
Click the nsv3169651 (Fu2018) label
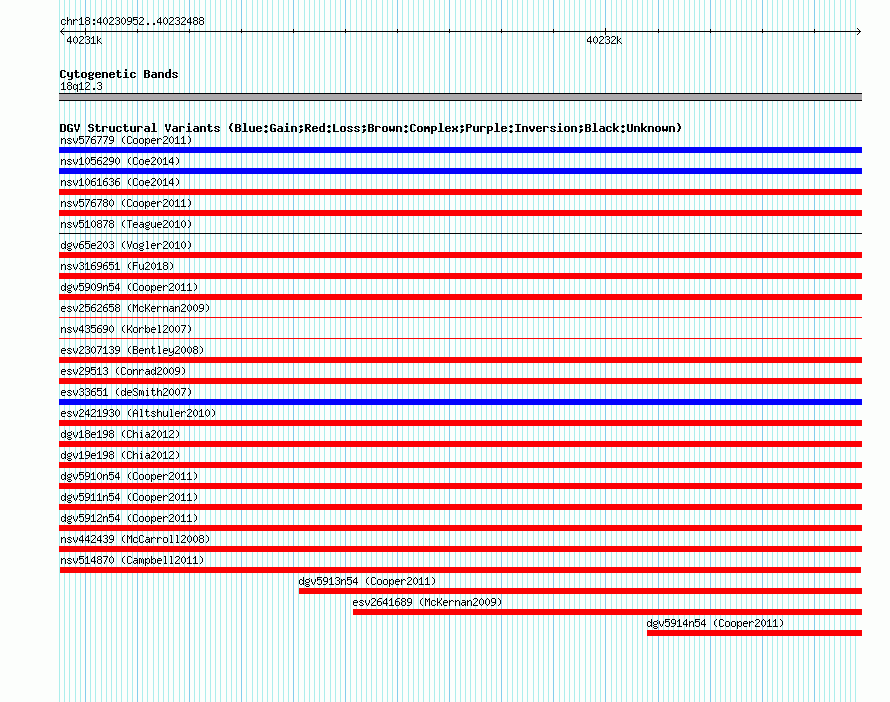tap(117, 266)
